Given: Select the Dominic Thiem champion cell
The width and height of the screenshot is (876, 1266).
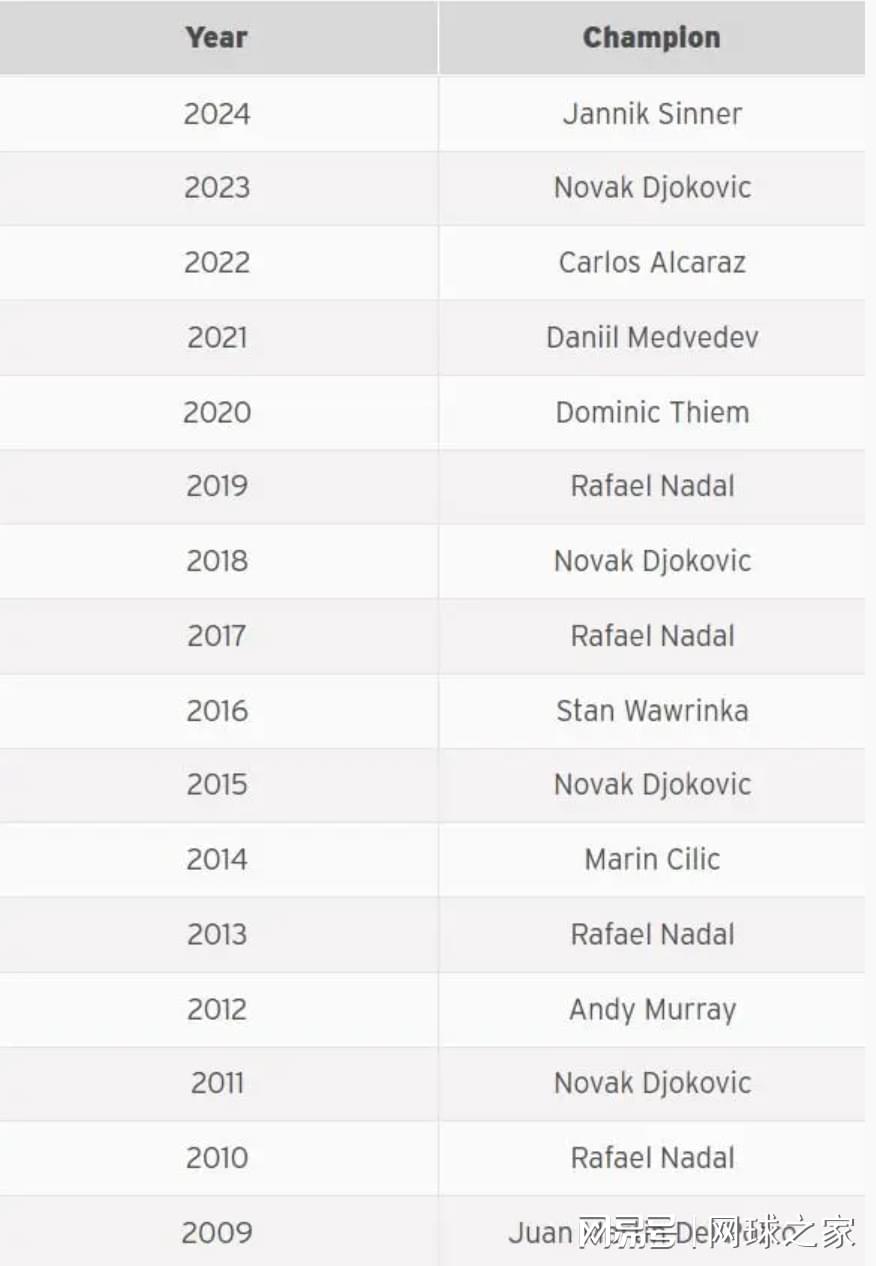Looking at the screenshot, I should point(652,412).
